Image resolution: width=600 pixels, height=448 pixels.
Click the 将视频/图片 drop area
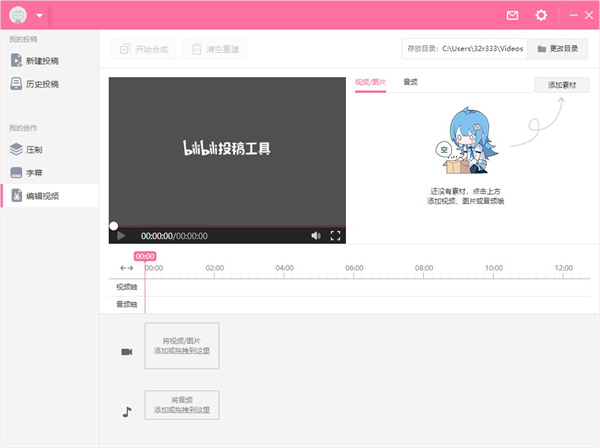(182, 346)
